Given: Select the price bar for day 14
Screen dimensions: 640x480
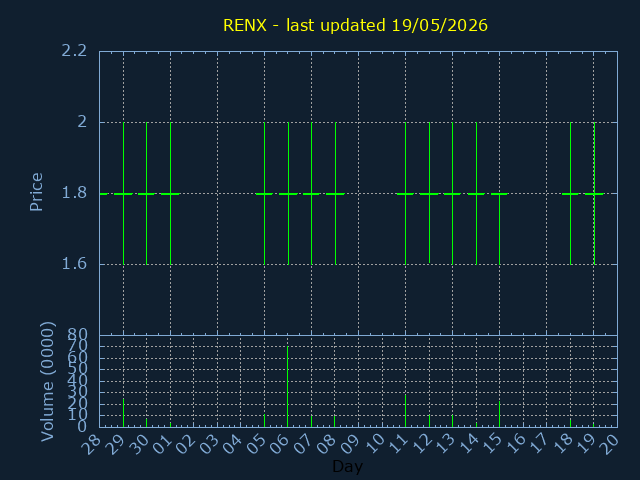Looking at the screenshot, I should (x=476, y=193).
